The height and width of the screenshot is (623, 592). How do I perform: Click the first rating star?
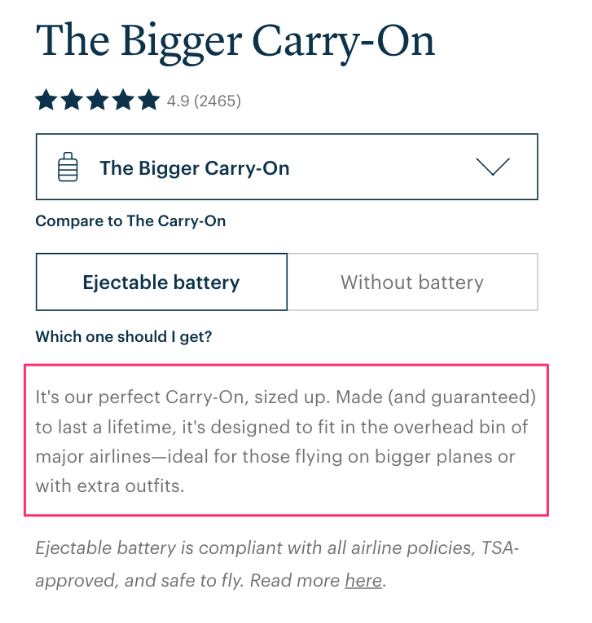(x=46, y=99)
